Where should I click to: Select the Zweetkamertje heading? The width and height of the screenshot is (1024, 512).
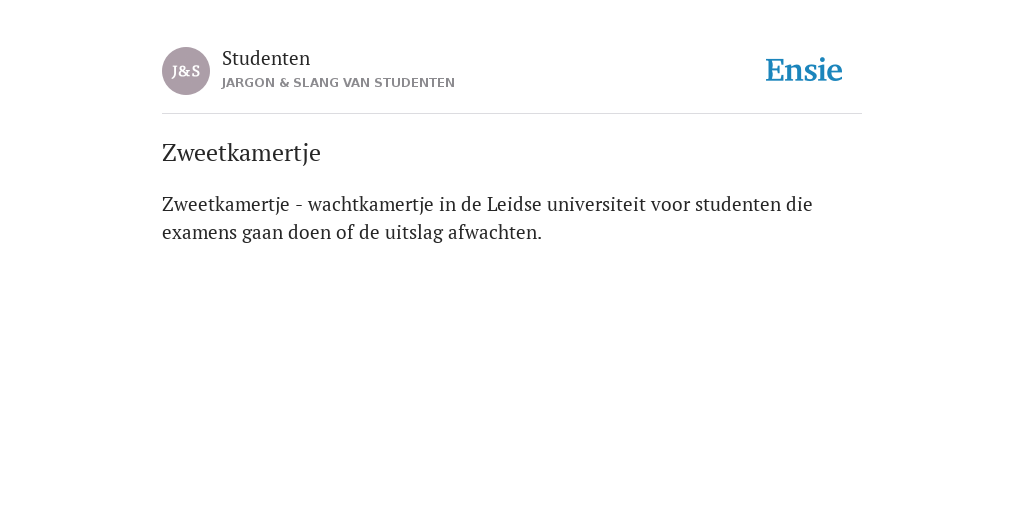[x=242, y=153]
